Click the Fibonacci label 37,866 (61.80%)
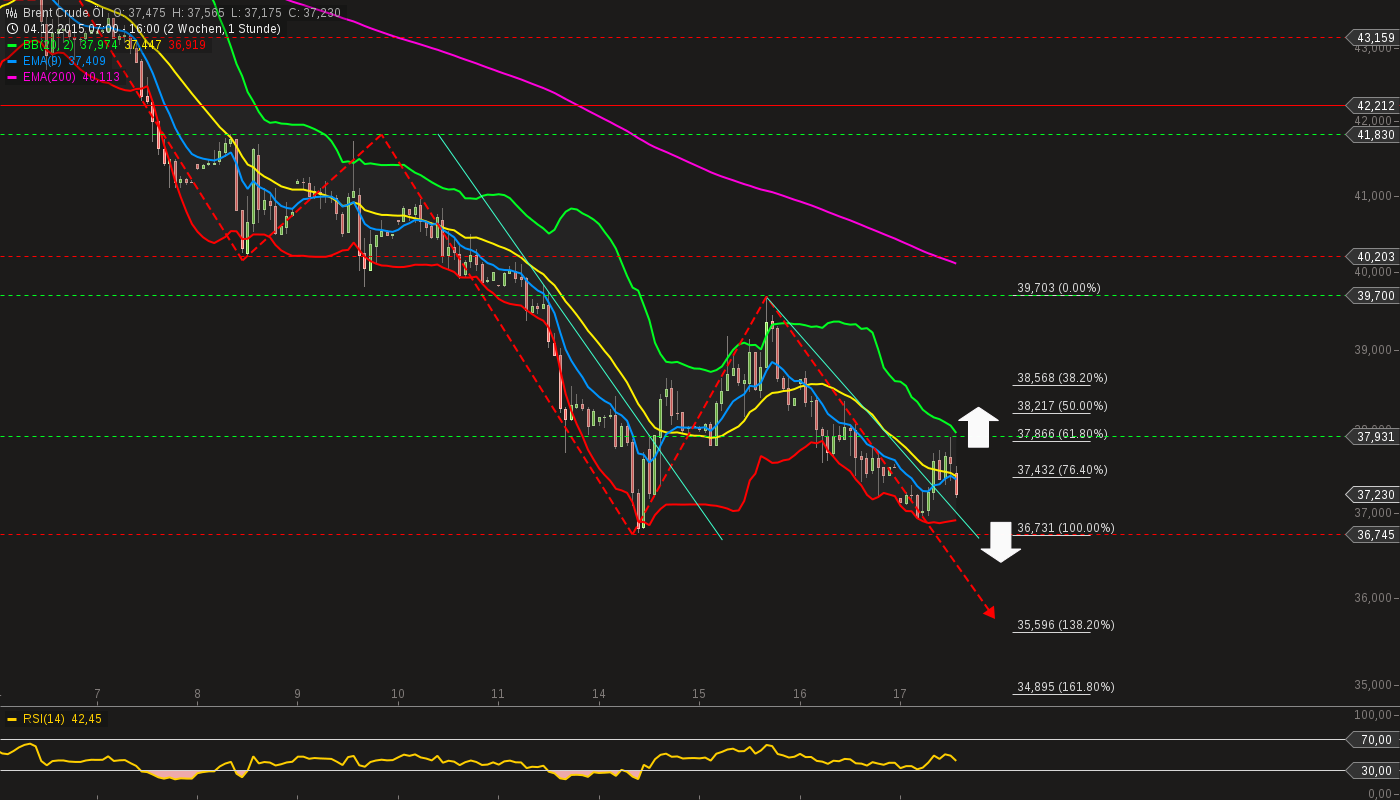Screen dimensions: 1400x800 (1062, 434)
